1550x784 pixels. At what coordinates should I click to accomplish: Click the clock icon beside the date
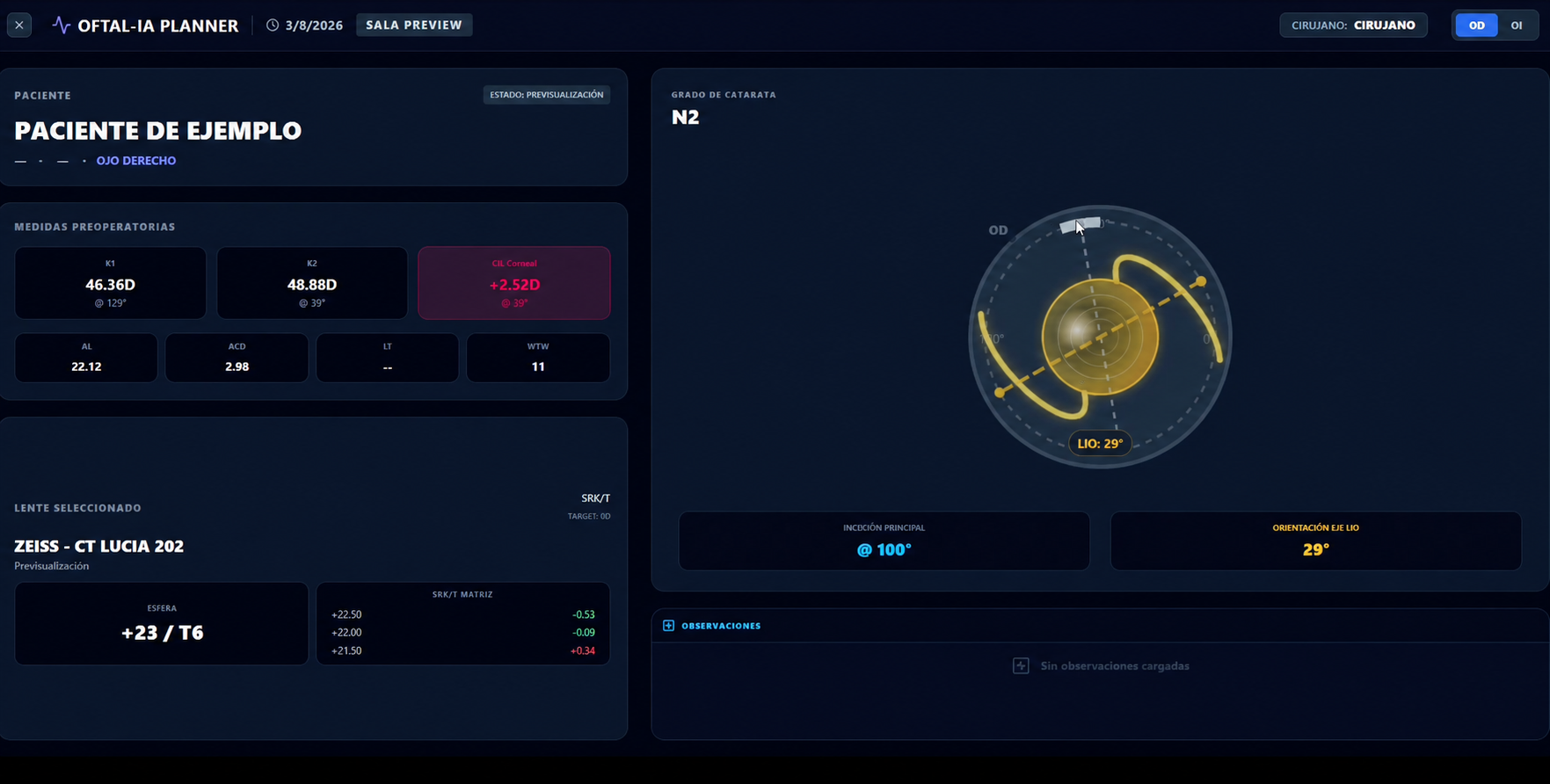(273, 25)
